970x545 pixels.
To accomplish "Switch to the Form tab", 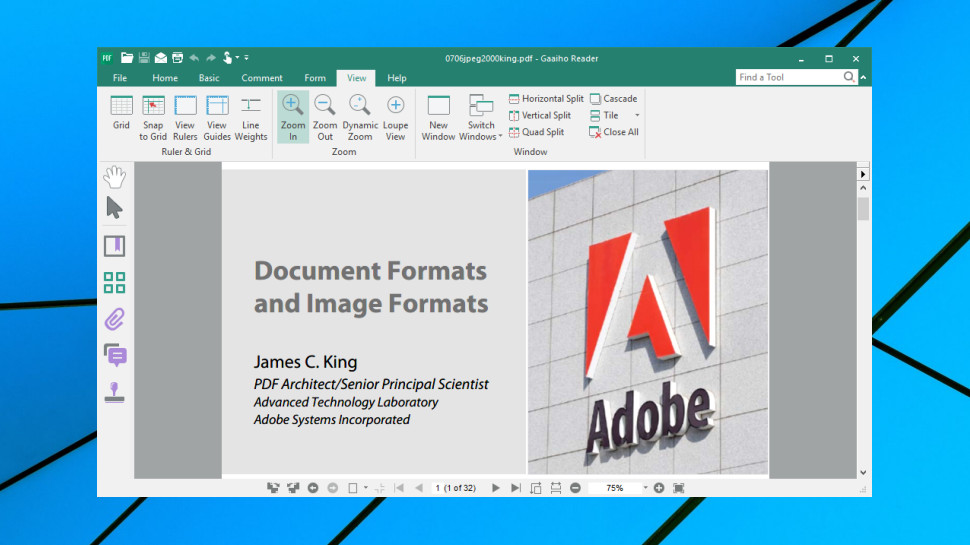I will [x=315, y=78].
